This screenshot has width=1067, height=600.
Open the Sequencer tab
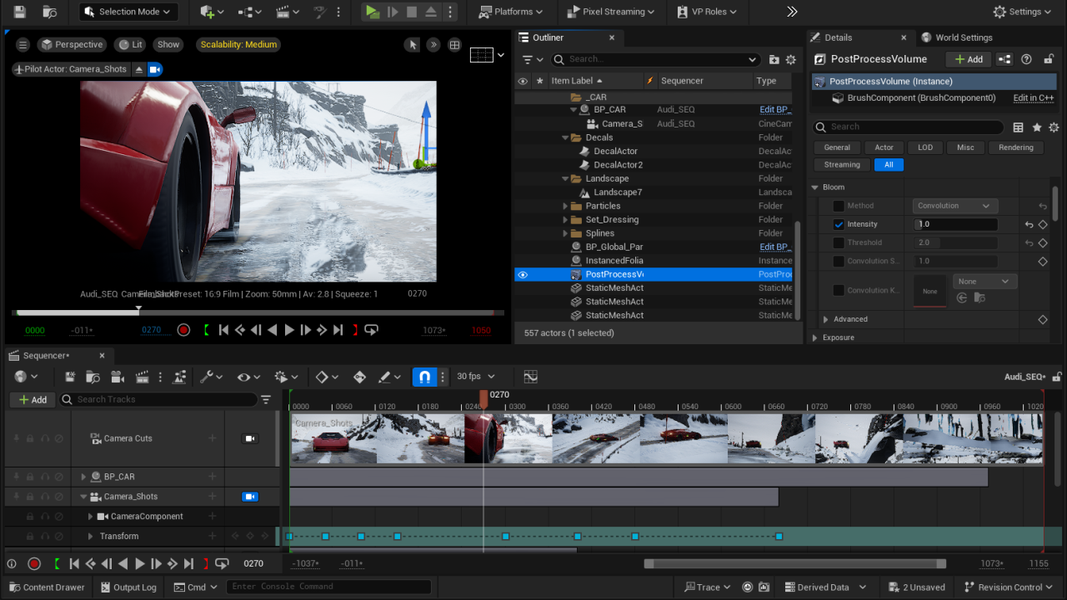46,355
